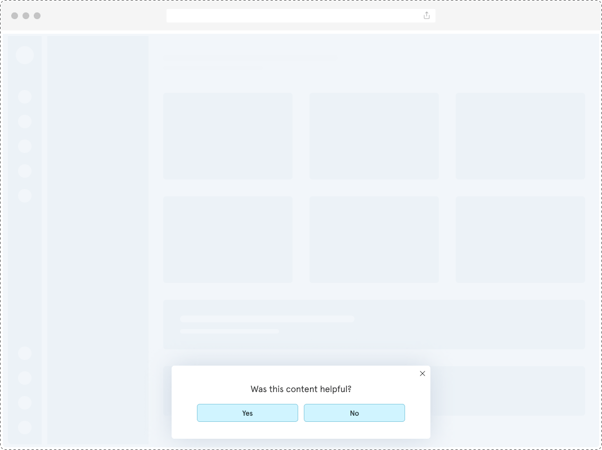This screenshot has width=602, height=450.
Task: Click the browser address bar field
Action: [301, 16]
